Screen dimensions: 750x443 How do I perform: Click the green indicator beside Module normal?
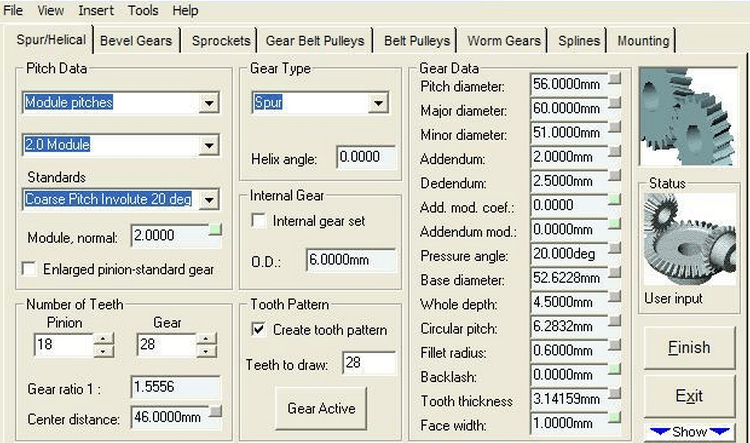pyautogui.click(x=214, y=232)
